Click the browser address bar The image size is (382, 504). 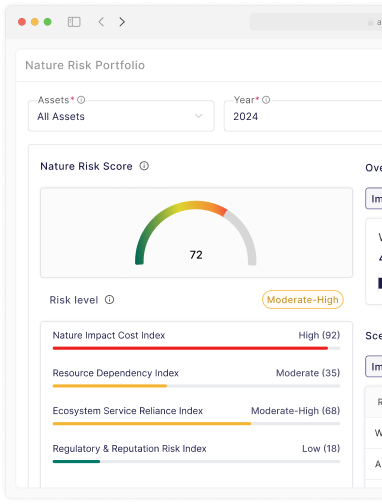coord(316,22)
